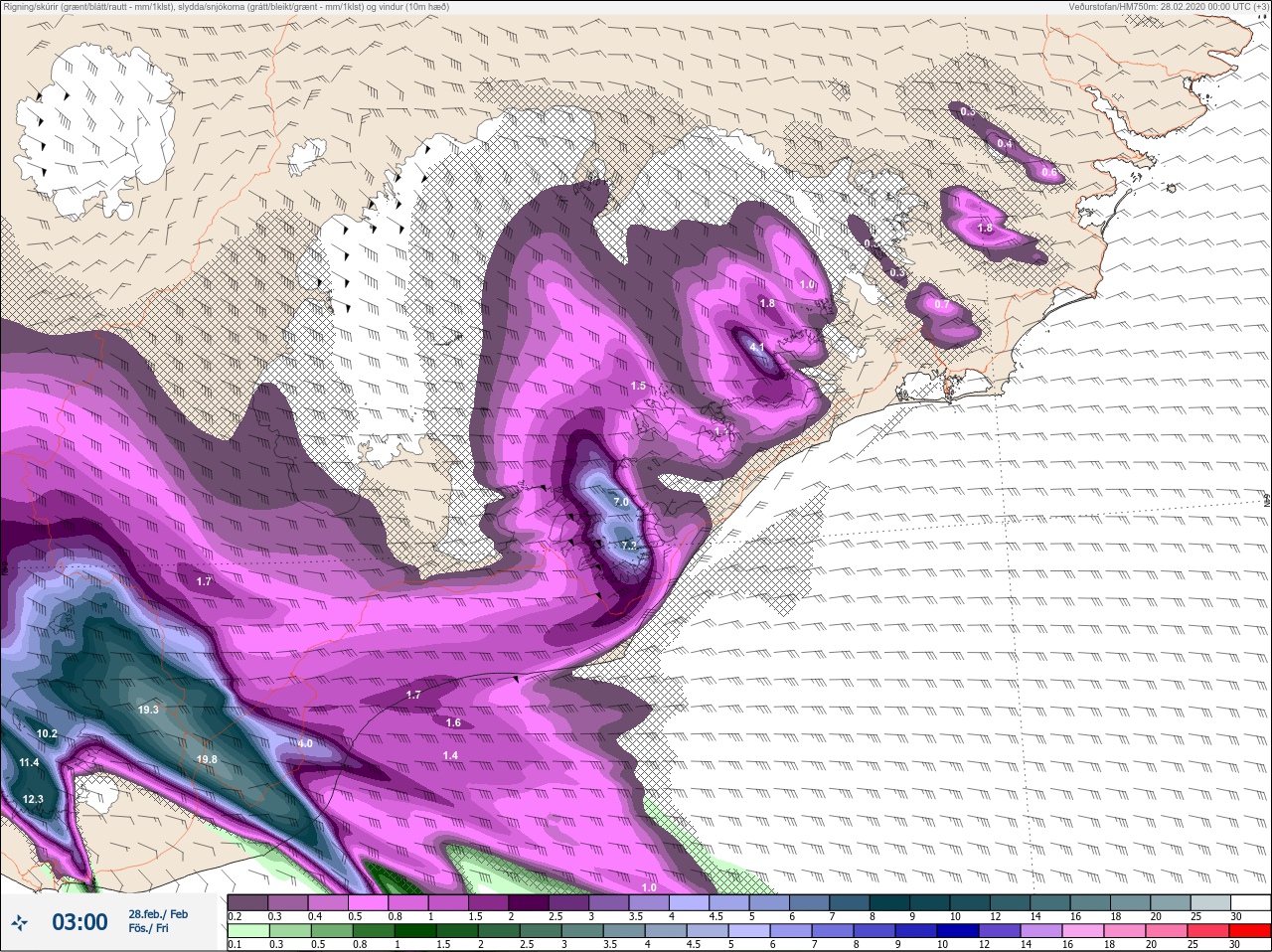
Task: Click the 1.4 value label on the map
Action: pyautogui.click(x=450, y=755)
